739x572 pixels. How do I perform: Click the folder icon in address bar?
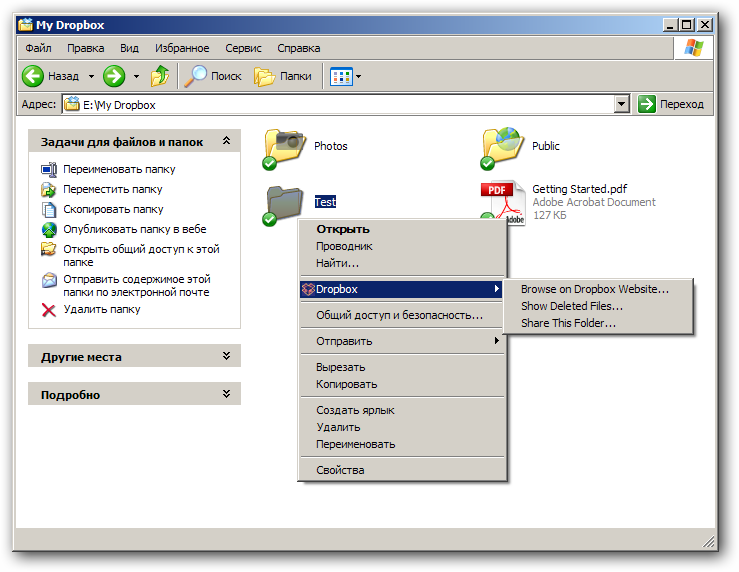click(x=72, y=104)
